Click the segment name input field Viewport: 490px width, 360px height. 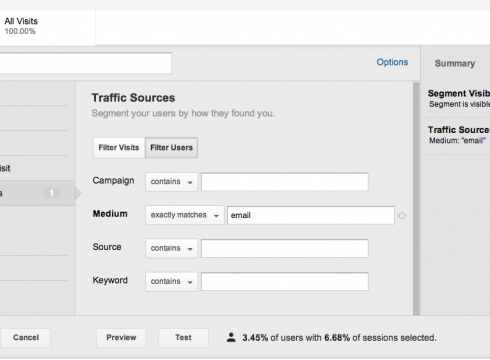86,63
